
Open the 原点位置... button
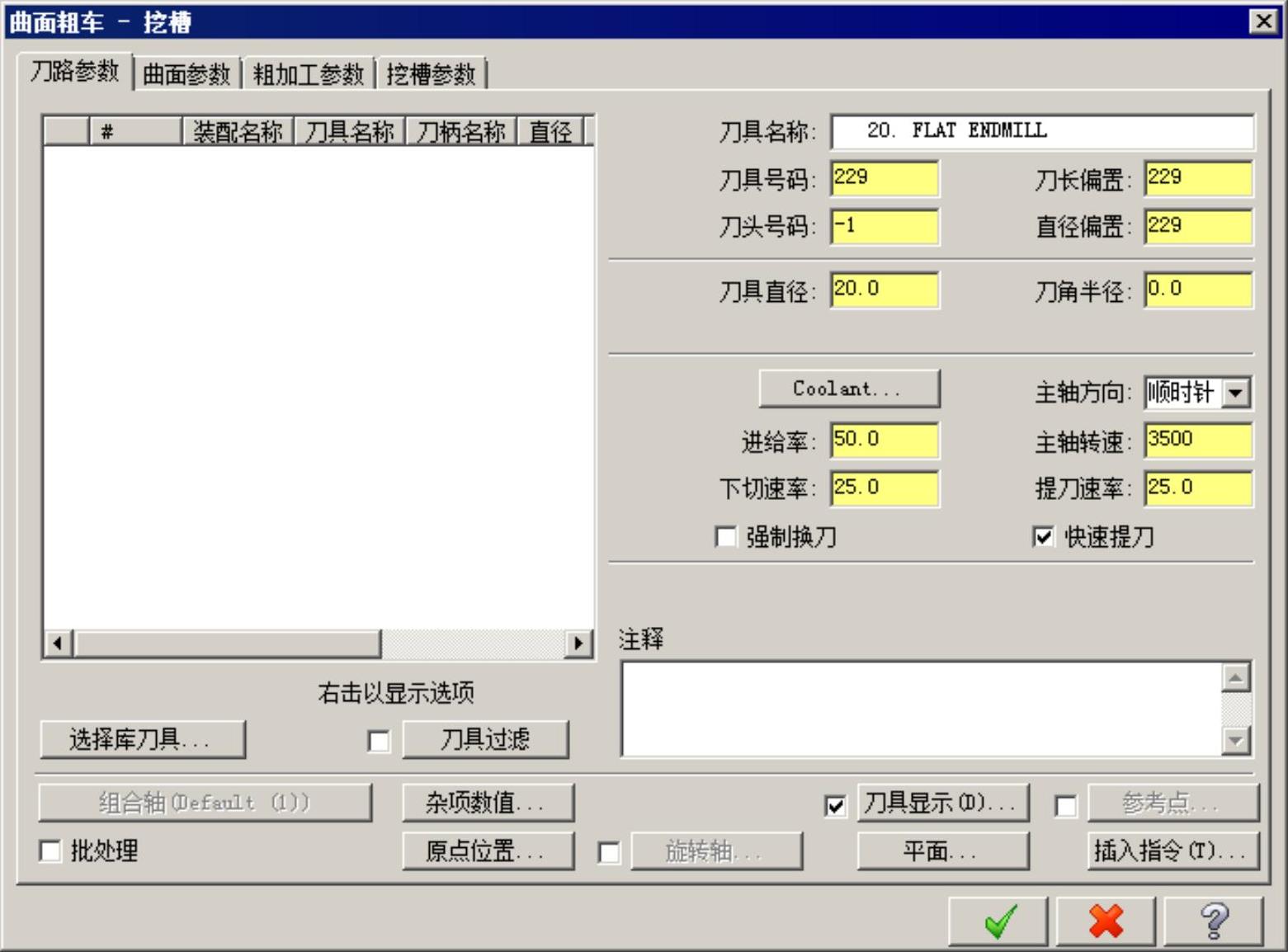[x=488, y=851]
